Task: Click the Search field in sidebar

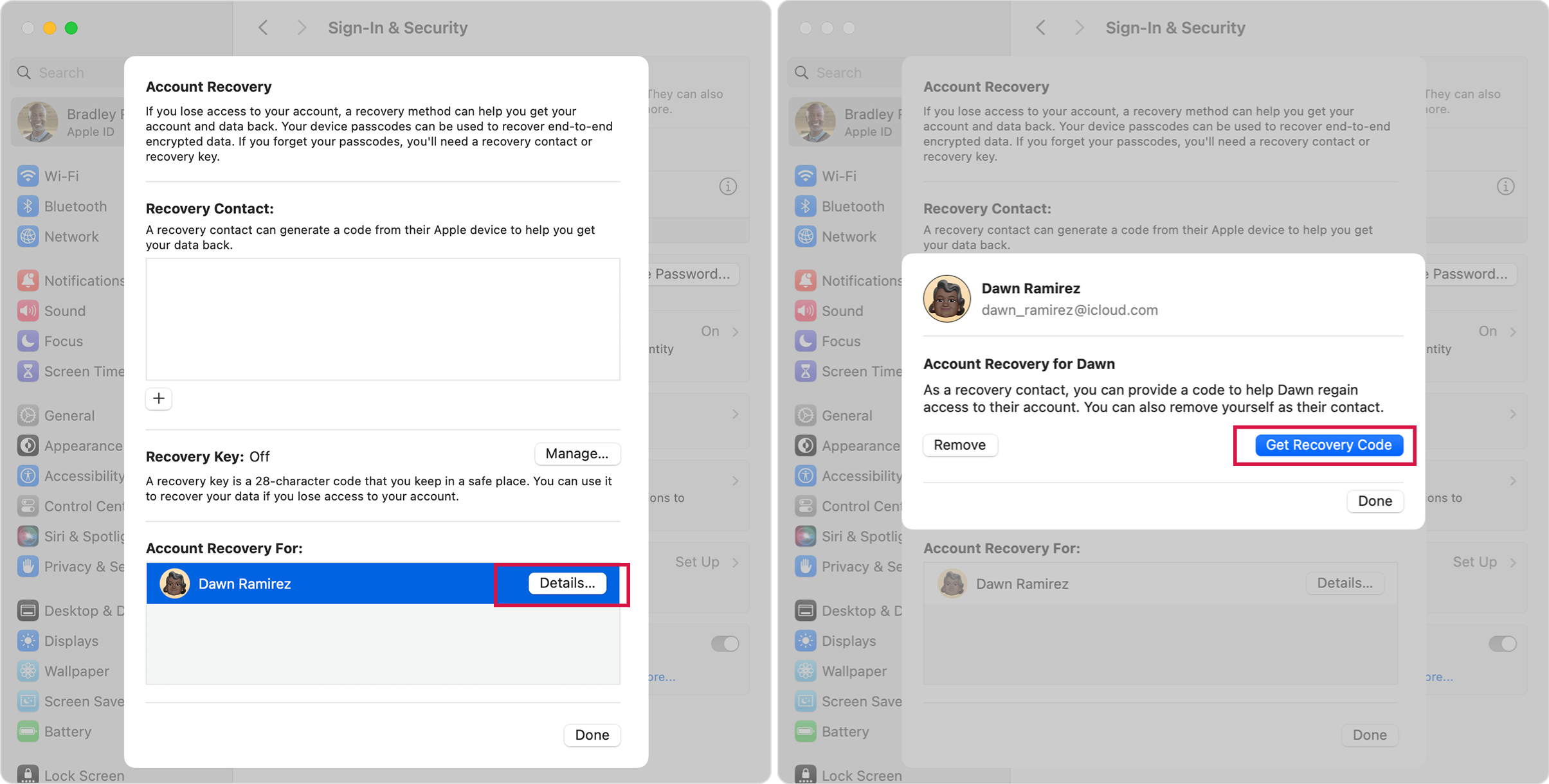Action: tap(69, 72)
